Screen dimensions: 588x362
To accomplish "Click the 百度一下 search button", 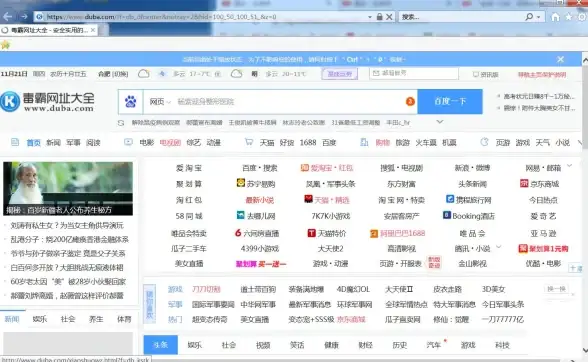I will click(x=450, y=102).
